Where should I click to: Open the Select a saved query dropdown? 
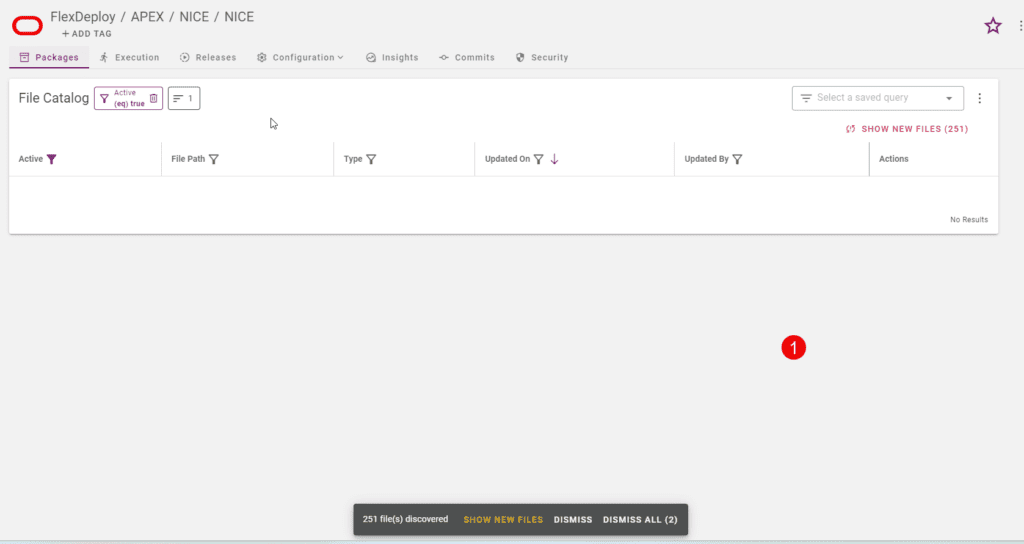(x=877, y=99)
